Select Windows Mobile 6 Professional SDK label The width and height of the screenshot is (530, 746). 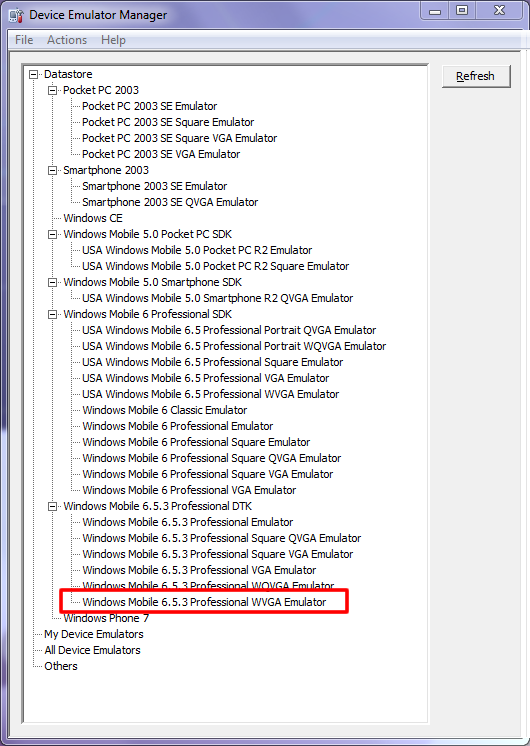coord(147,314)
